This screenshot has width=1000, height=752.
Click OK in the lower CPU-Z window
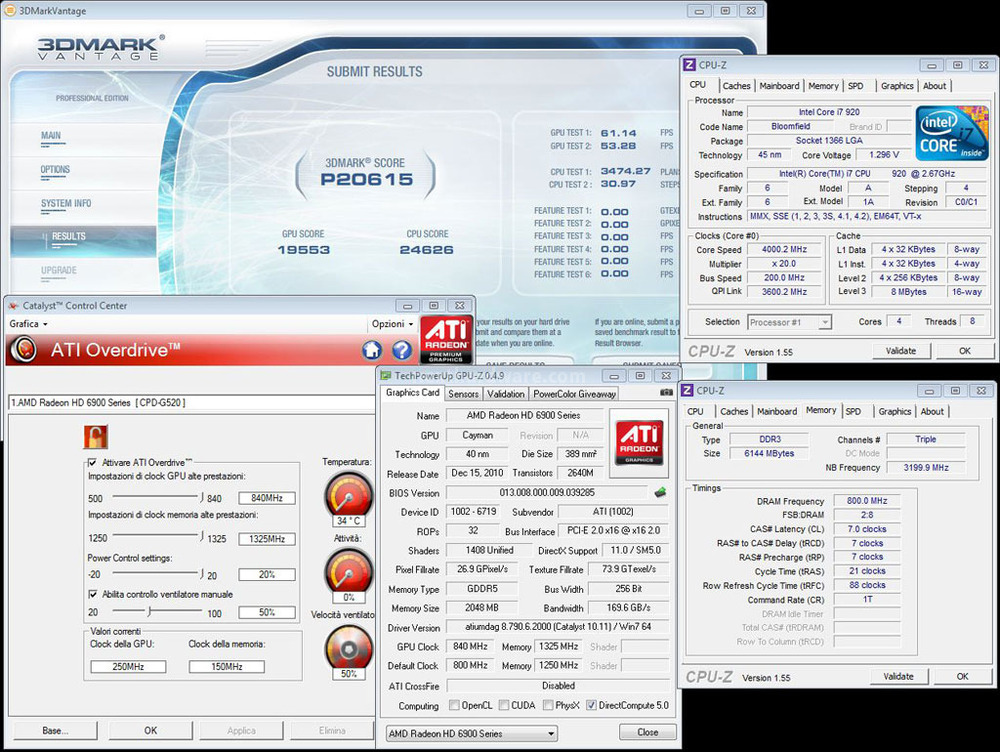pos(962,676)
